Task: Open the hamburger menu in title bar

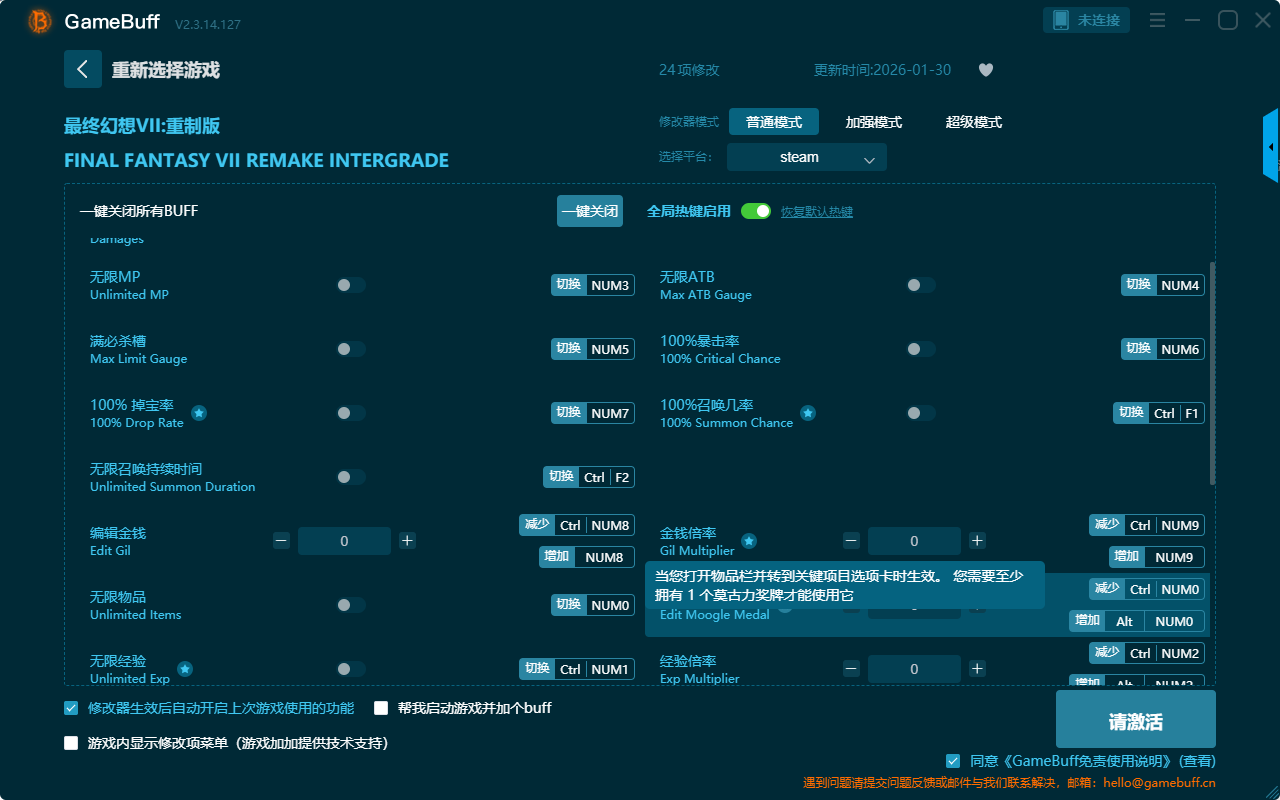Action: coord(1157,21)
